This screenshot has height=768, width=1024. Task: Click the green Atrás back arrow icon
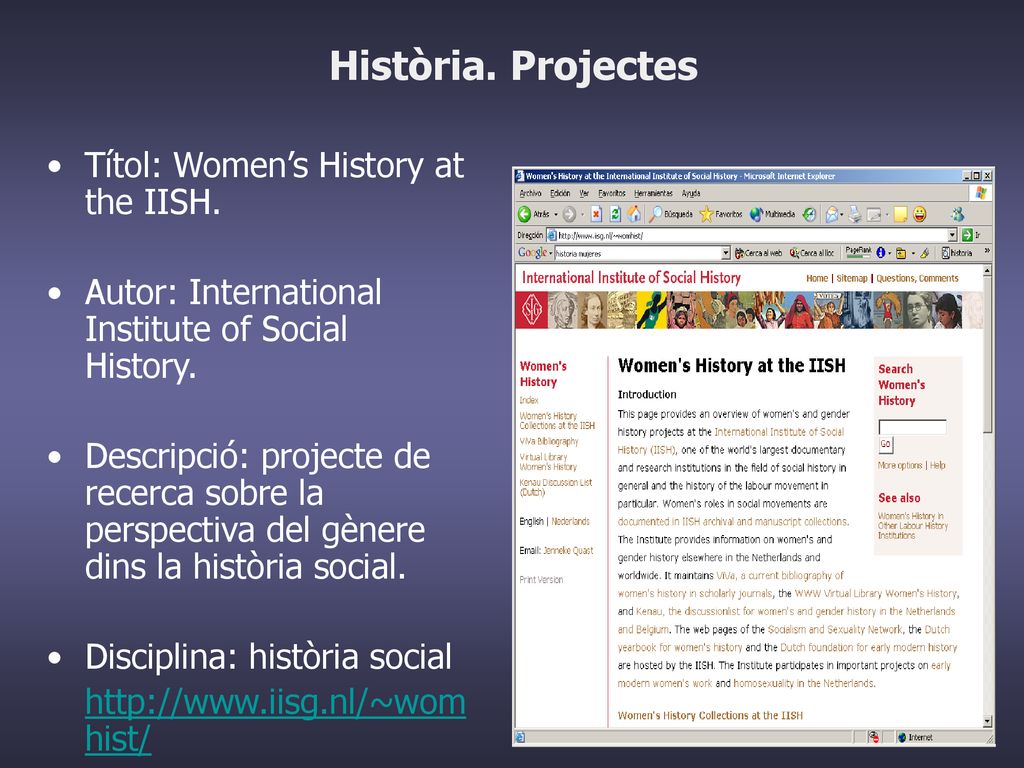click(524, 214)
